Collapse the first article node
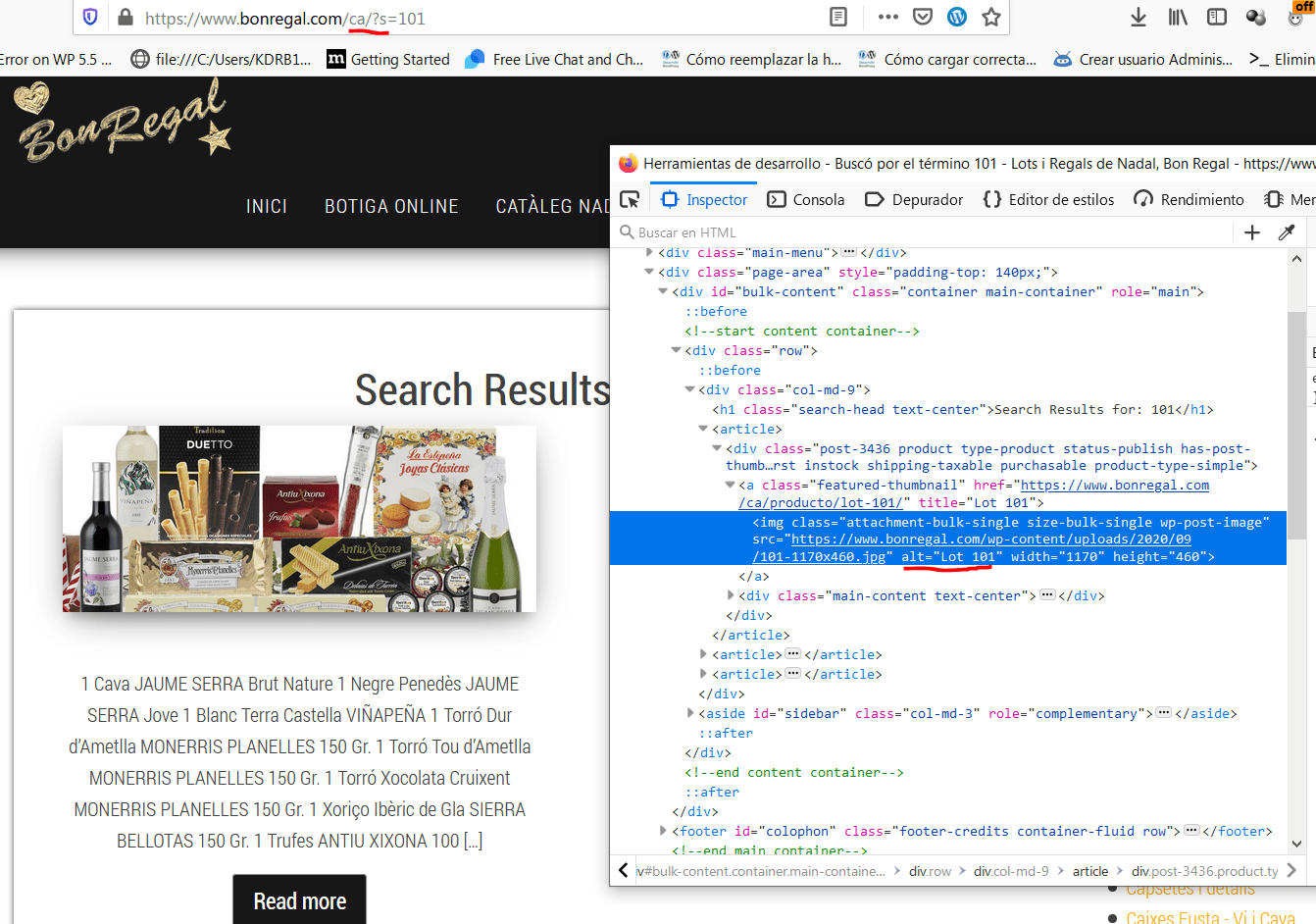Screen dimensions: 1316x924 [x=703, y=429]
